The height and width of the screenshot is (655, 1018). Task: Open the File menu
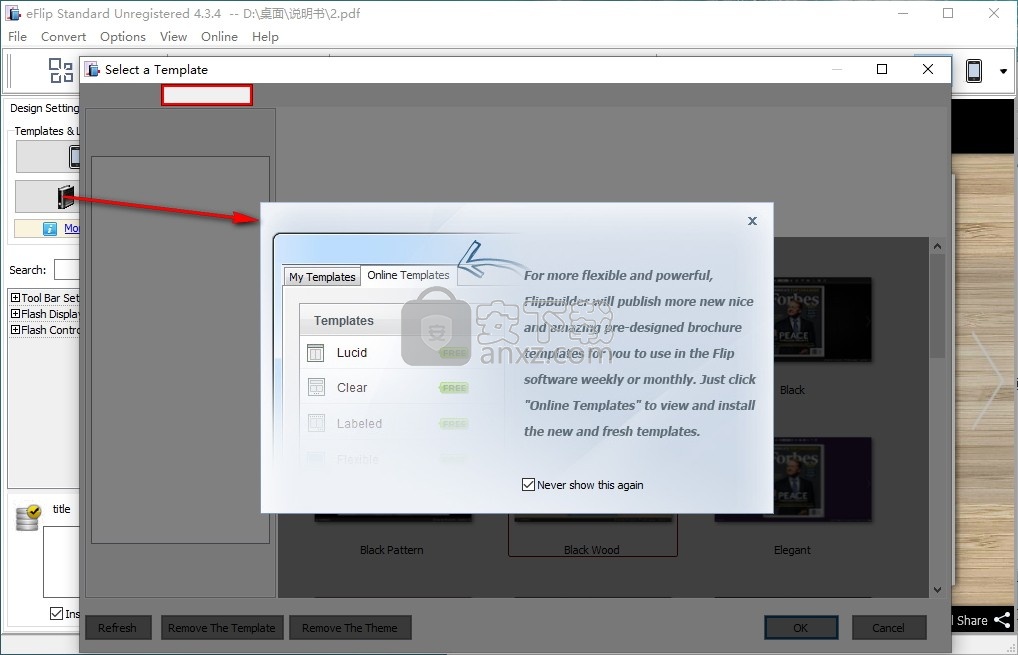click(18, 37)
